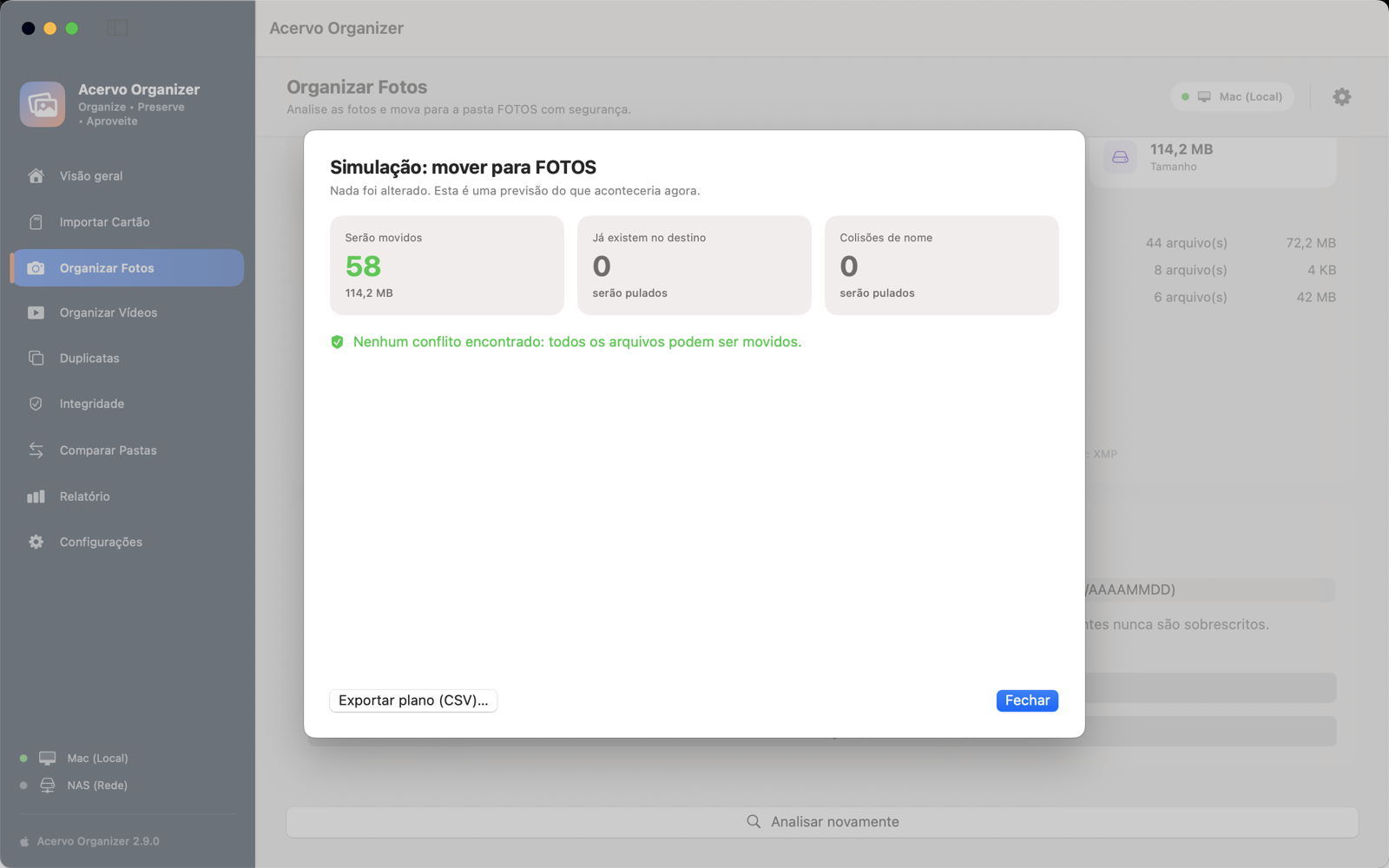The width and height of the screenshot is (1389, 868).
Task: Click the top-right settings gear icon
Action: 1341,96
